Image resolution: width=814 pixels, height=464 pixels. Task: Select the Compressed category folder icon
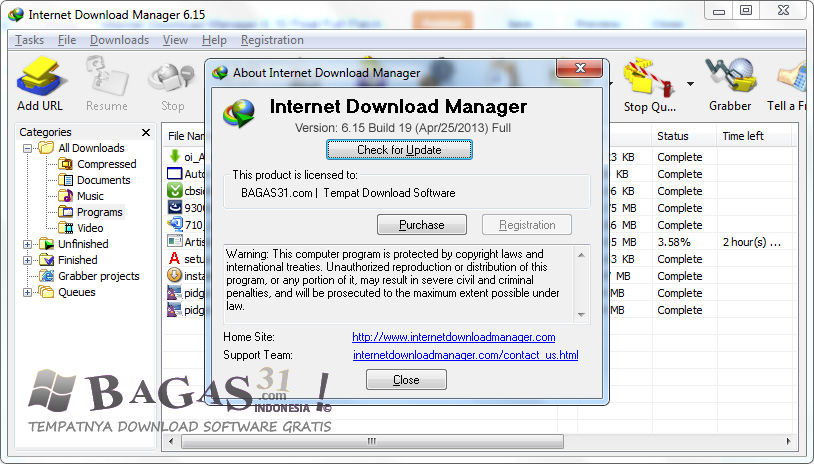click(65, 164)
